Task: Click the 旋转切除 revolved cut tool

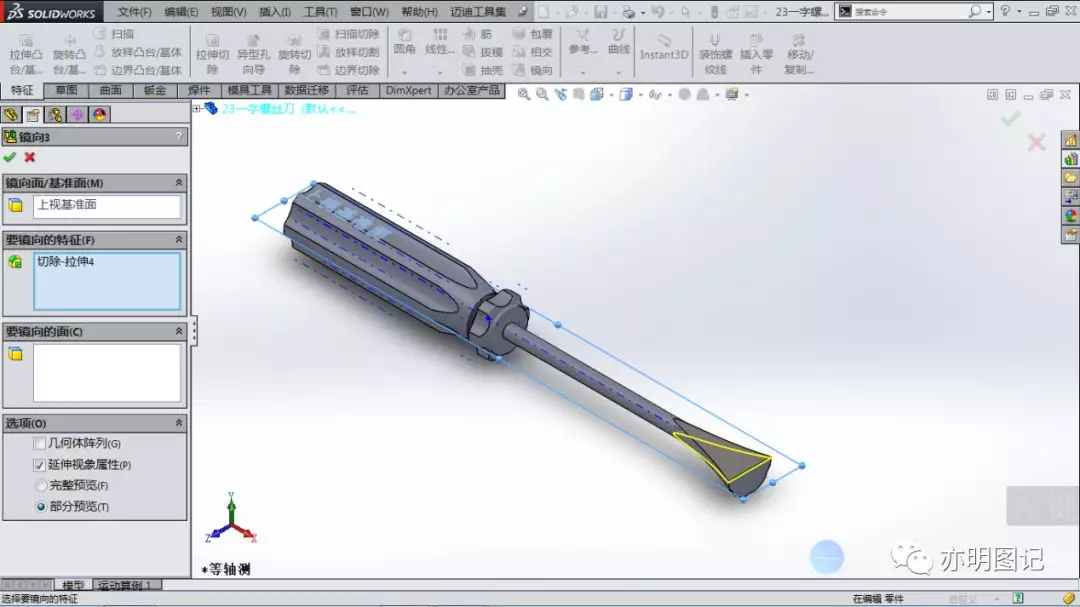Action: [295, 53]
